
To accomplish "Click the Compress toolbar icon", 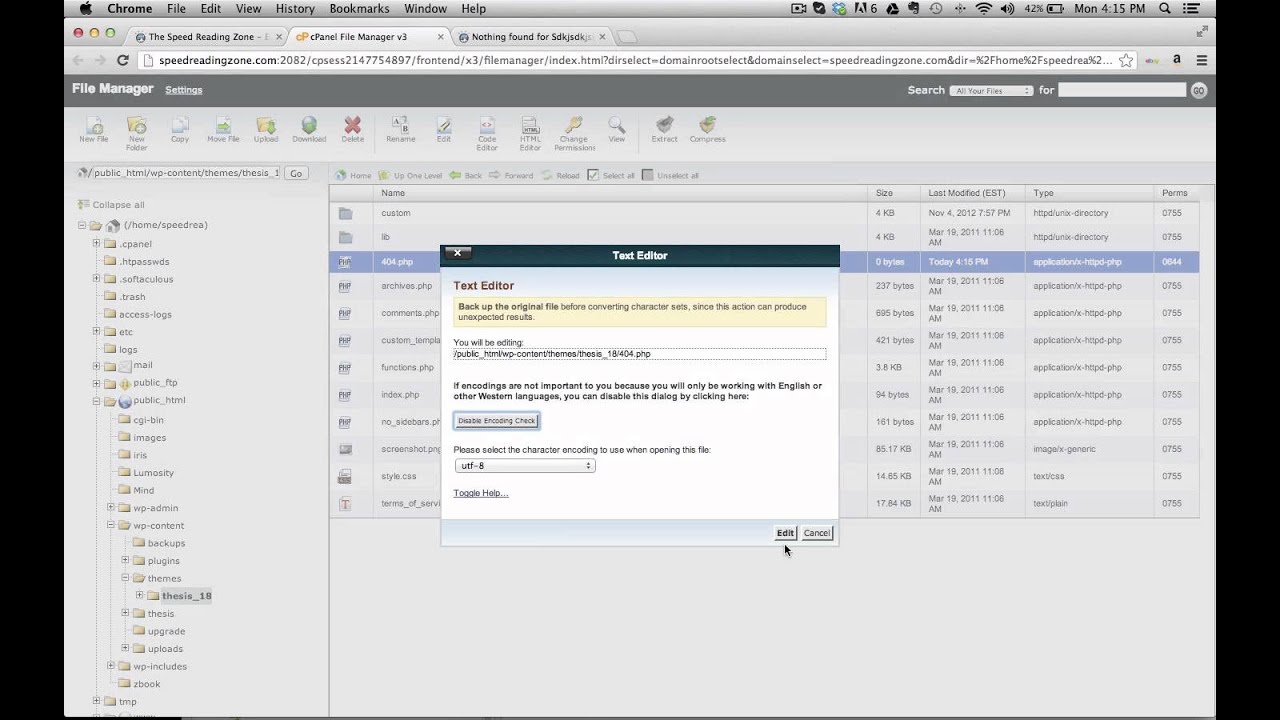I will (707, 130).
